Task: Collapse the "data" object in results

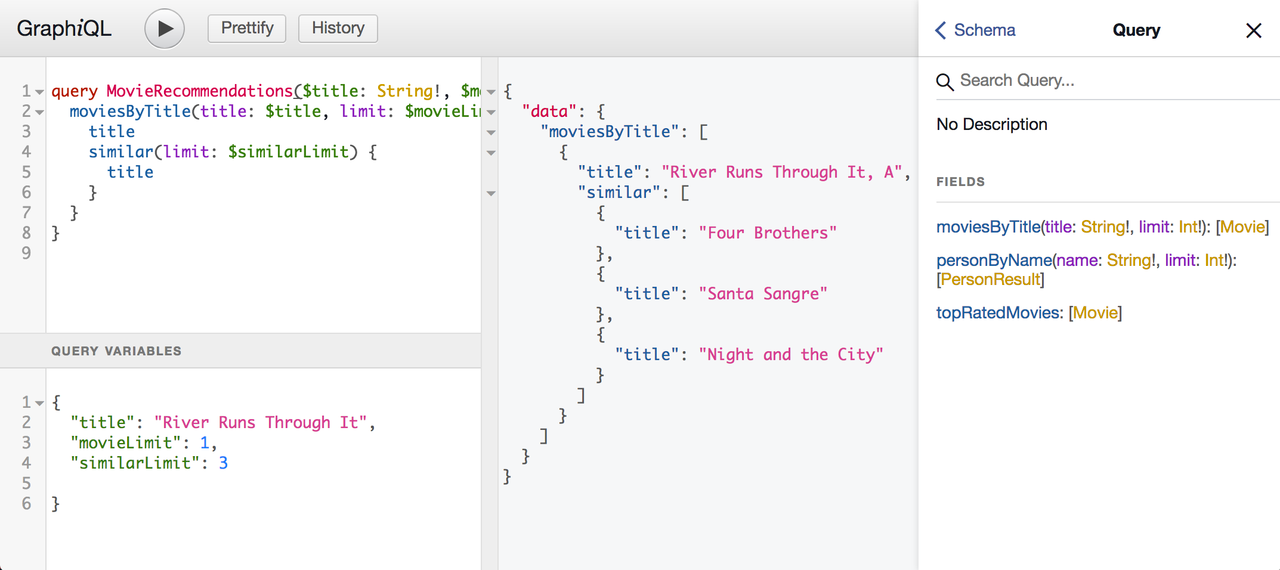Action: pyautogui.click(x=490, y=112)
